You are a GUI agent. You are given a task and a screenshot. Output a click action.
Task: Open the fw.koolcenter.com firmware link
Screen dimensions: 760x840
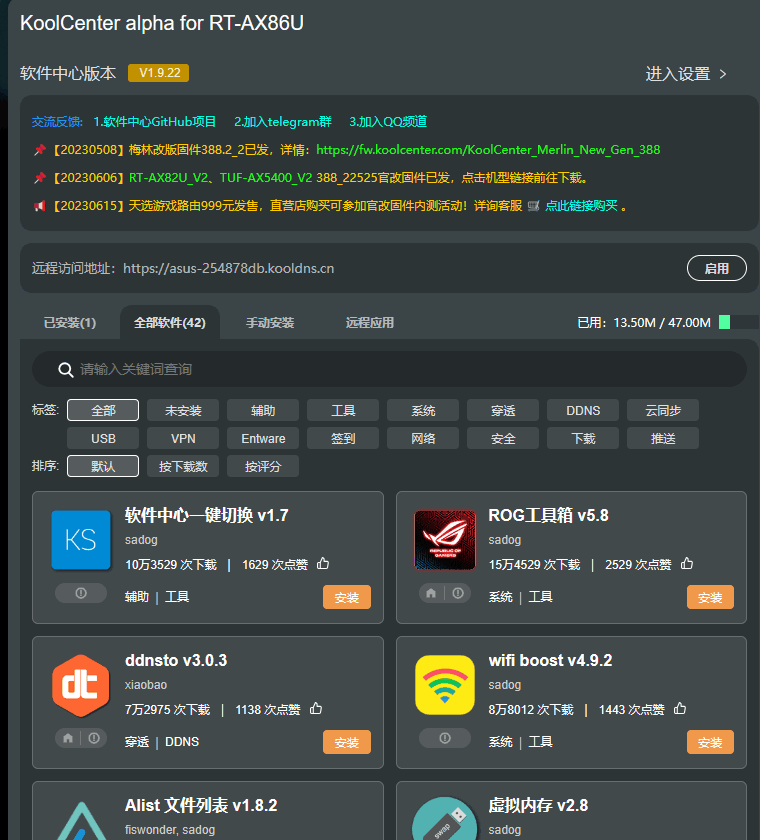[488, 149]
